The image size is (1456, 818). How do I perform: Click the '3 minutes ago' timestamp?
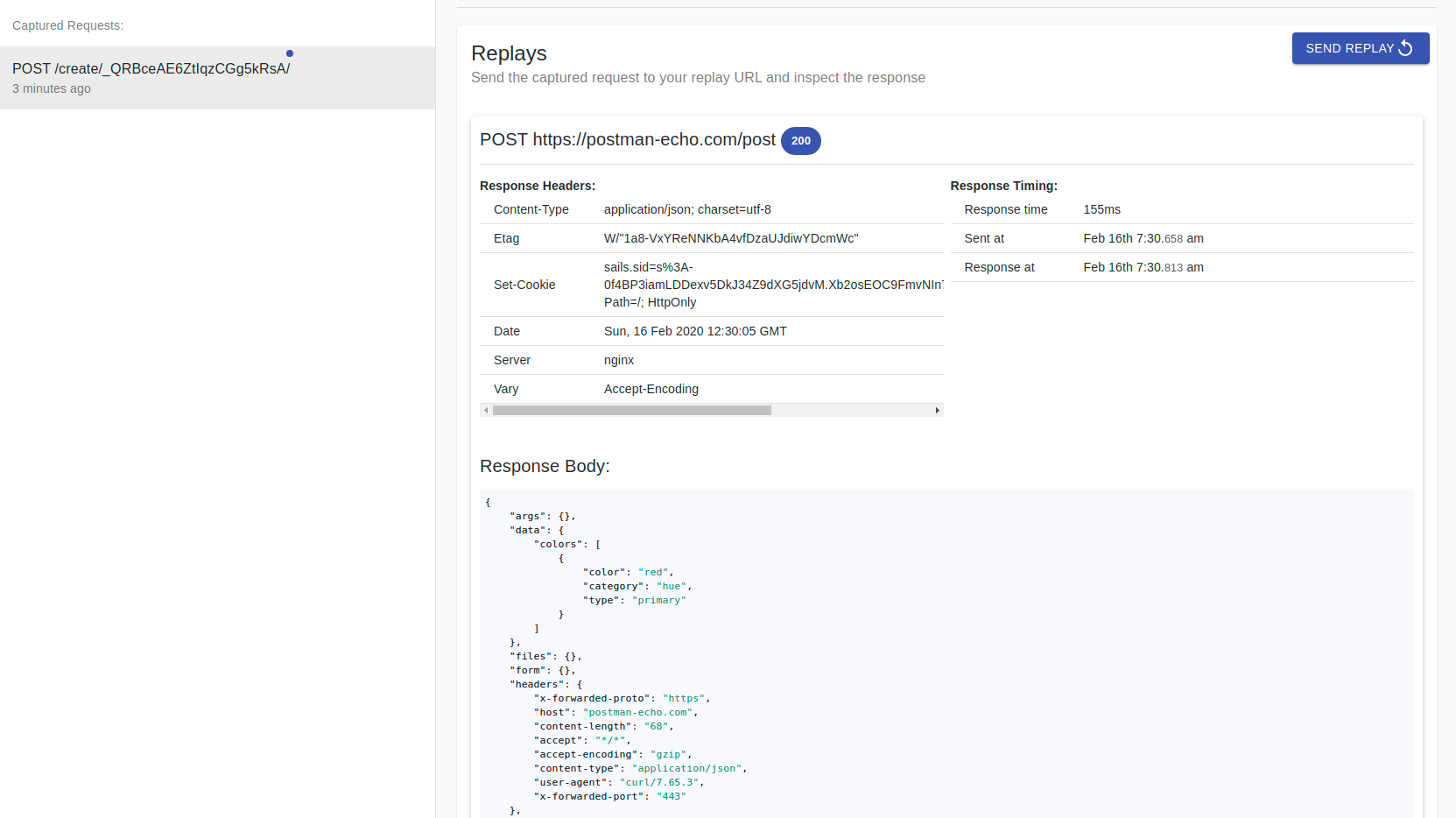[52, 88]
